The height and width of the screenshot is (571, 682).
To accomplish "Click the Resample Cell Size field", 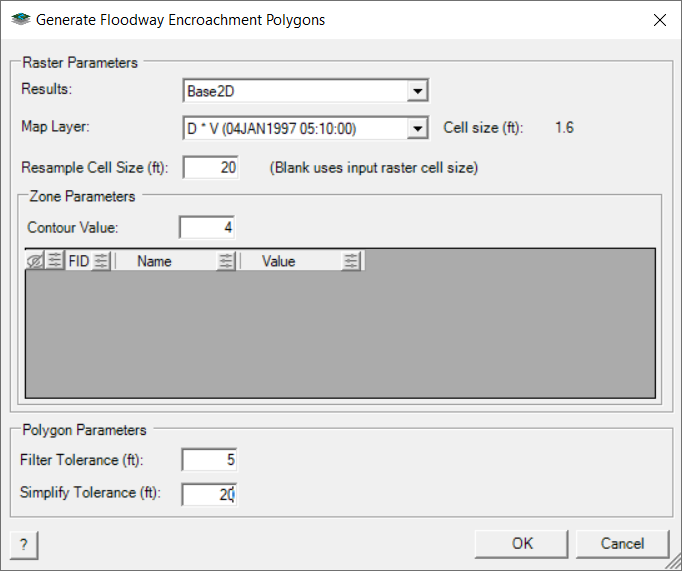I will (x=210, y=167).
